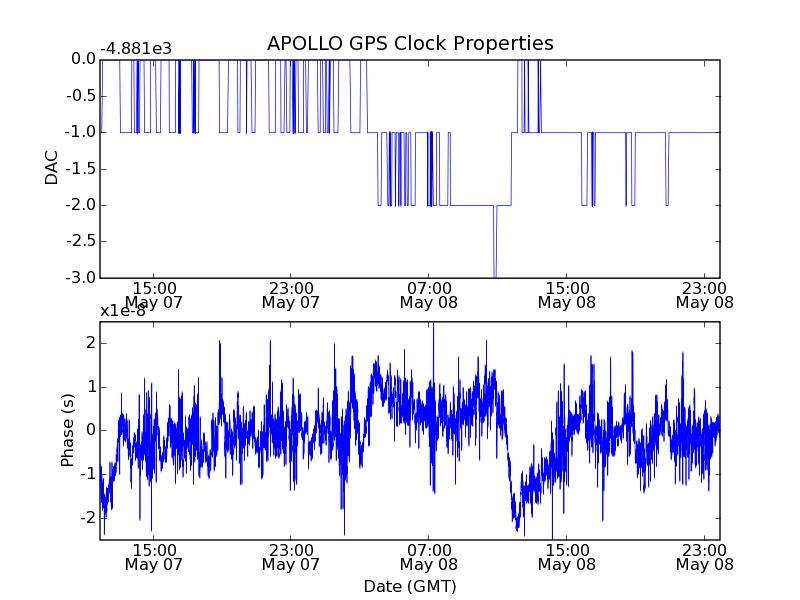Click the '1' tick on the Phase axis
The width and height of the screenshot is (800, 600).
point(91,387)
